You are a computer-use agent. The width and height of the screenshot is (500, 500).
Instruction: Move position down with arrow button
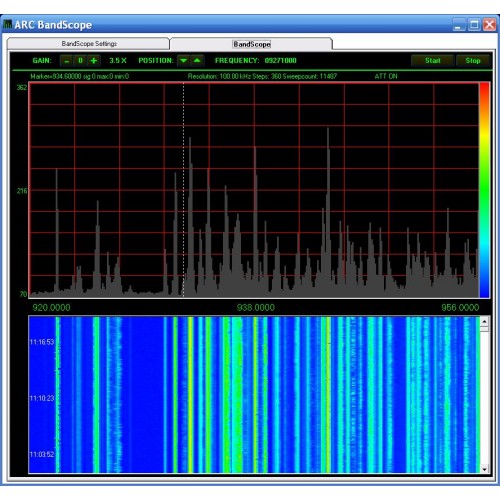pos(183,61)
